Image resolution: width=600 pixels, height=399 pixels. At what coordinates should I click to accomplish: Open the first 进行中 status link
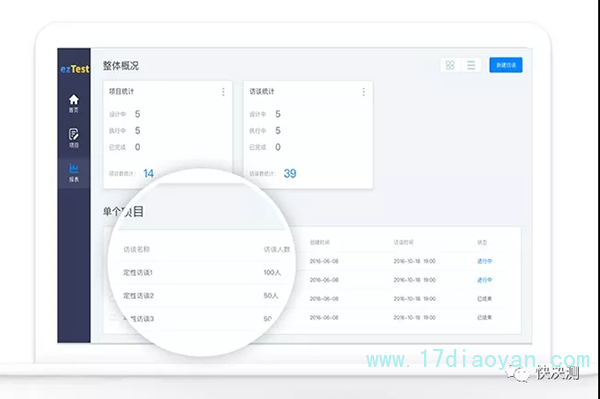484,261
